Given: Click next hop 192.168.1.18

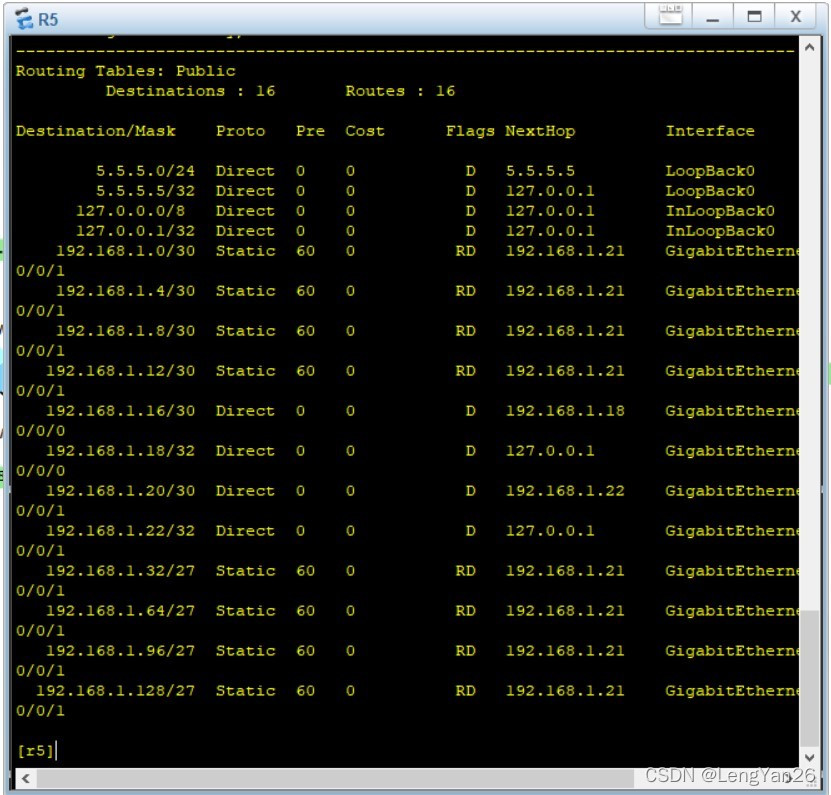Looking at the screenshot, I should [565, 411].
